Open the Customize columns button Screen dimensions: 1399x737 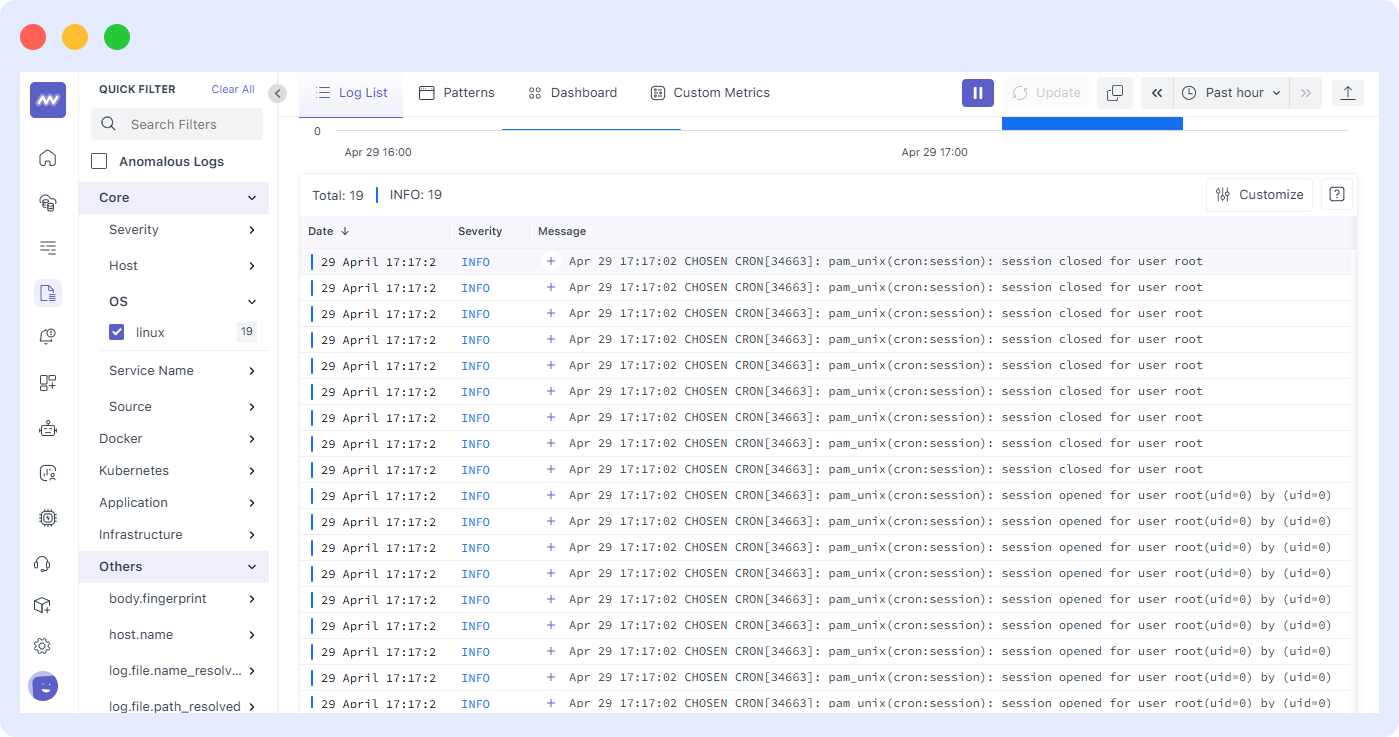coord(1260,195)
